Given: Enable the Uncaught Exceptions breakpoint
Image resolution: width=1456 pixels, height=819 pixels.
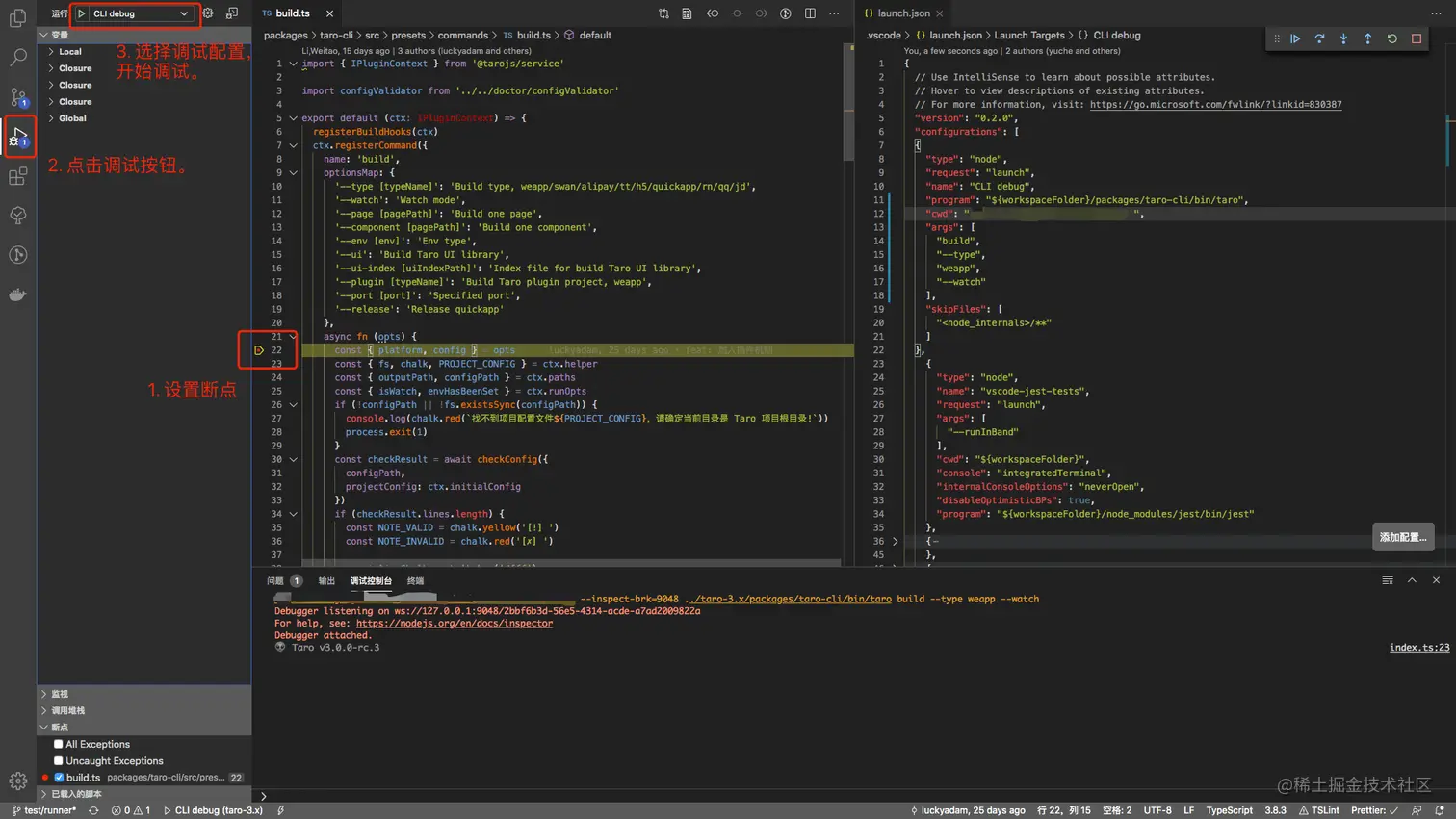Looking at the screenshot, I should tap(59, 760).
